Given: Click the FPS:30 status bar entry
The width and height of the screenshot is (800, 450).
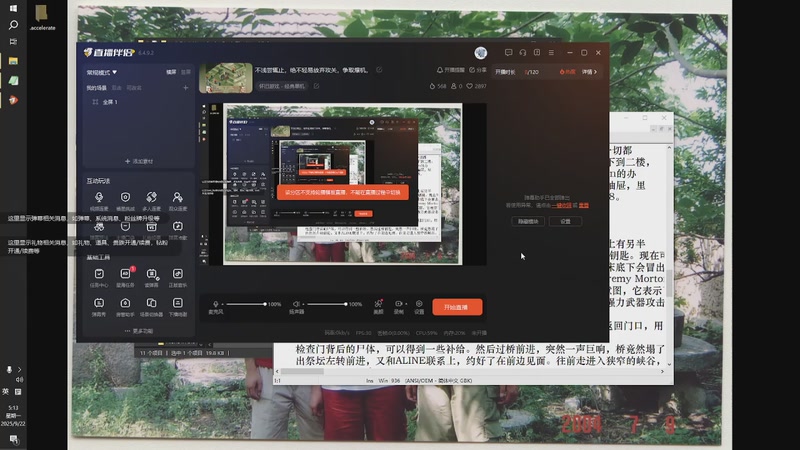Looking at the screenshot, I should (x=363, y=333).
